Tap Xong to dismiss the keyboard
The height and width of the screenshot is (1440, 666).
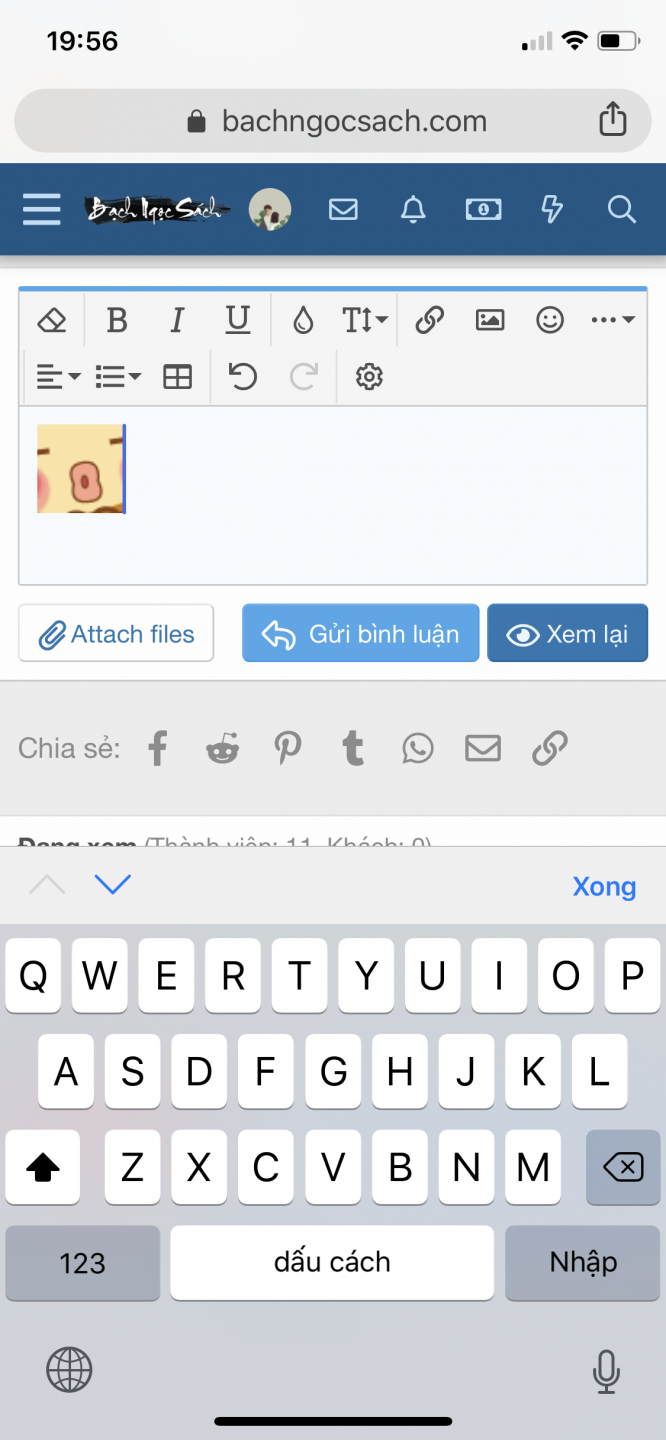coord(604,886)
